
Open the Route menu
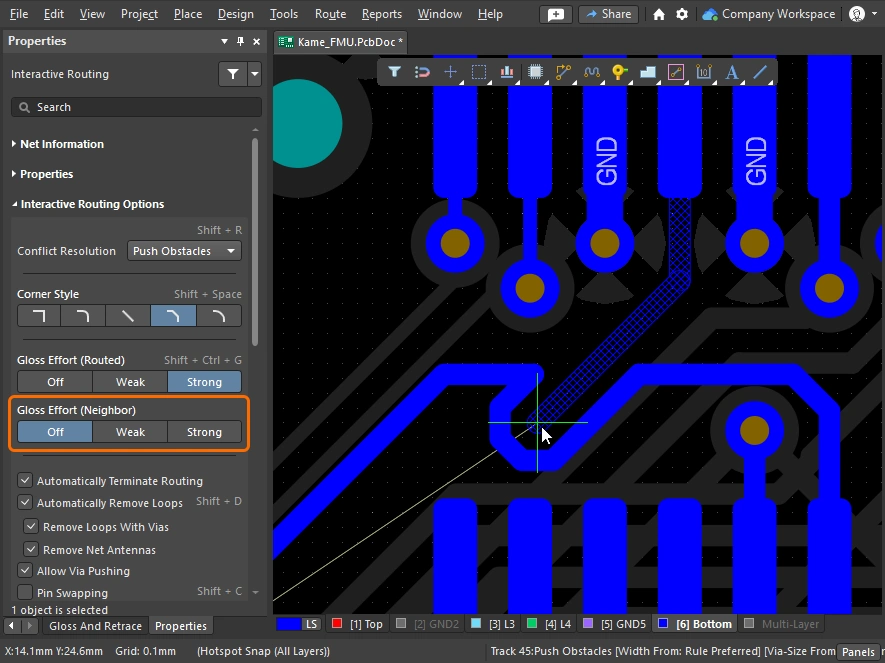tap(330, 14)
